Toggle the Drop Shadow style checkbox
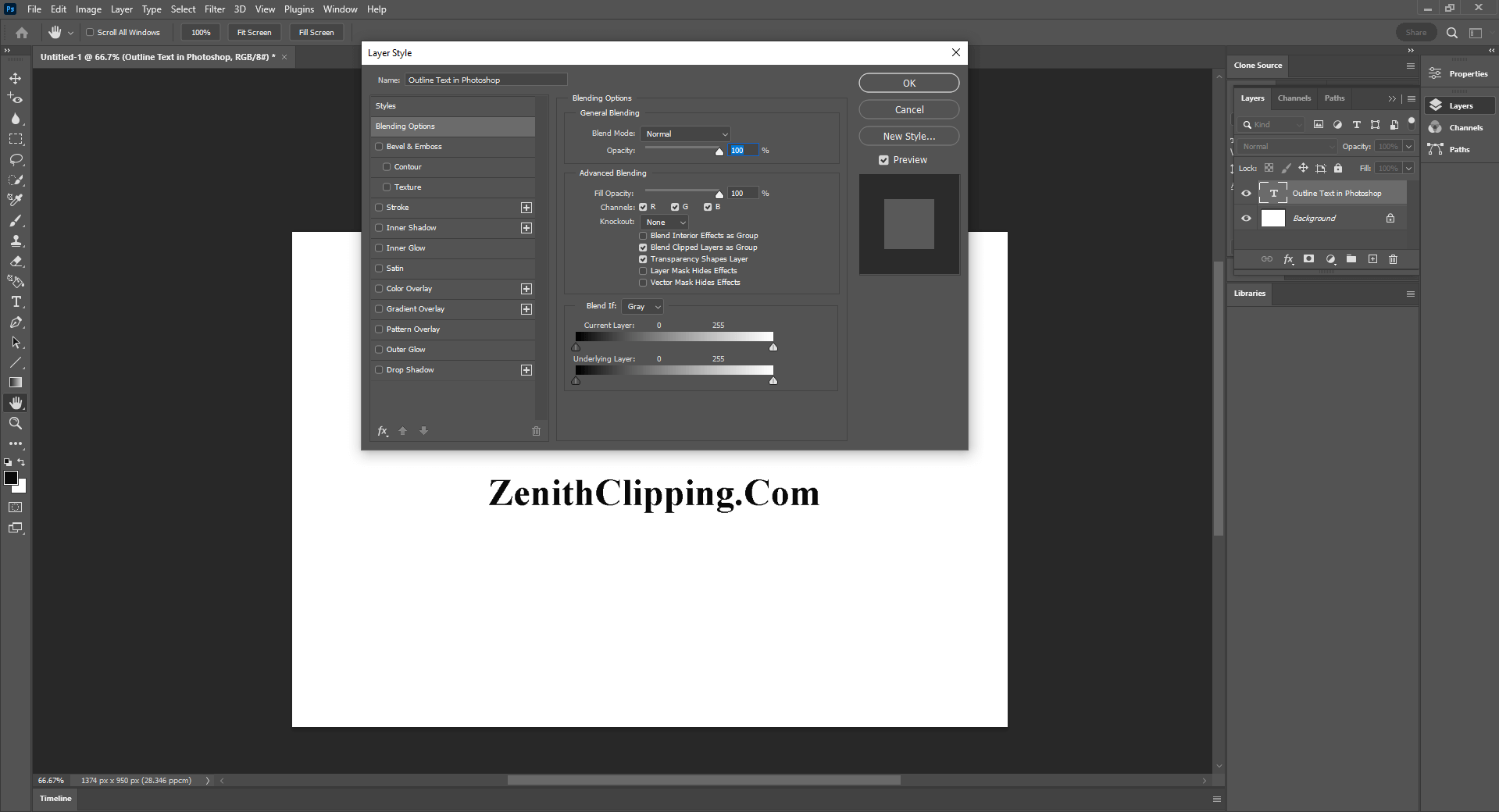The image size is (1499, 812). click(x=380, y=369)
